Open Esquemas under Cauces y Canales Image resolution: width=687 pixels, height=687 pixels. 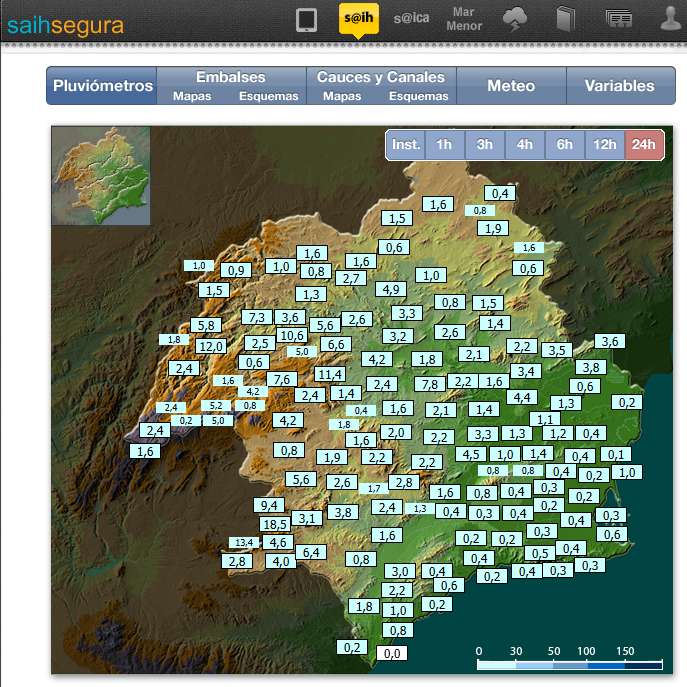coord(418,96)
